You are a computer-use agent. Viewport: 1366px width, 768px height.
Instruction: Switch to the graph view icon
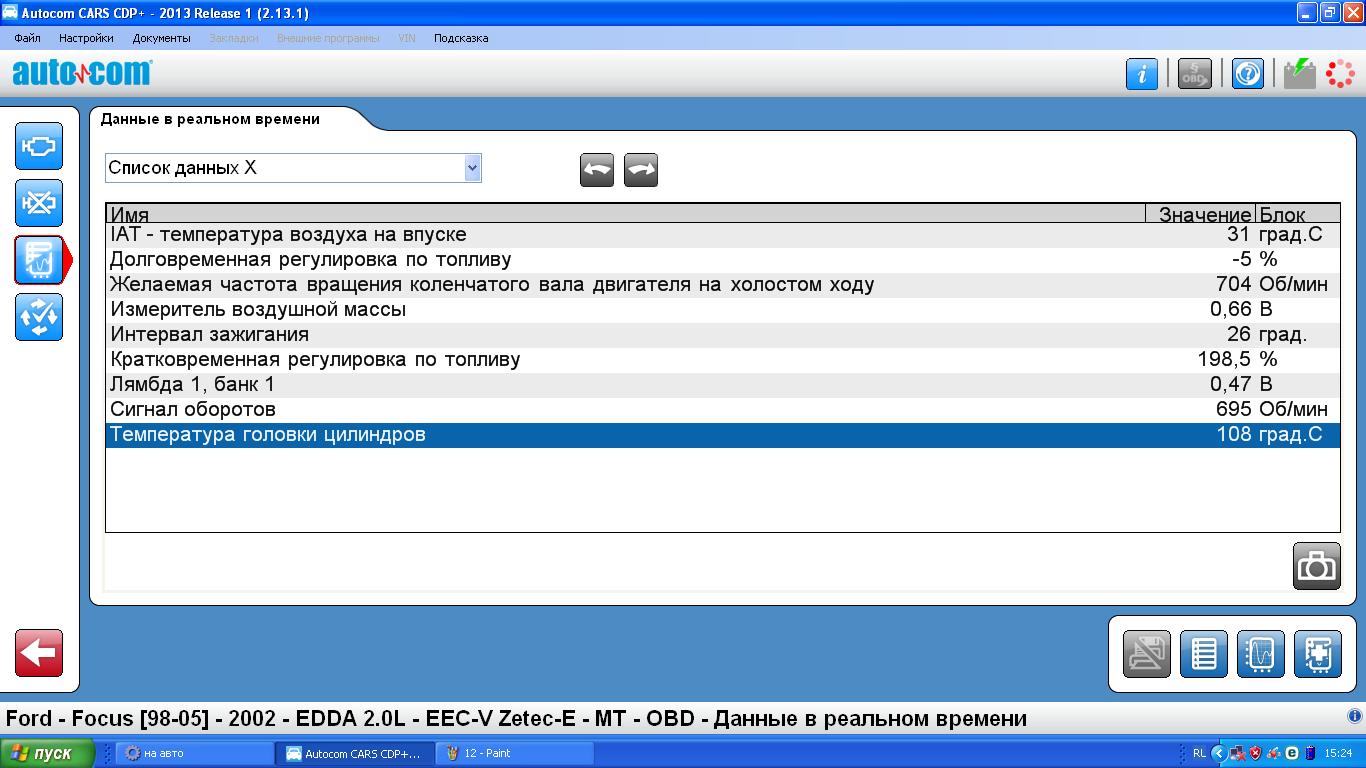coord(1261,654)
